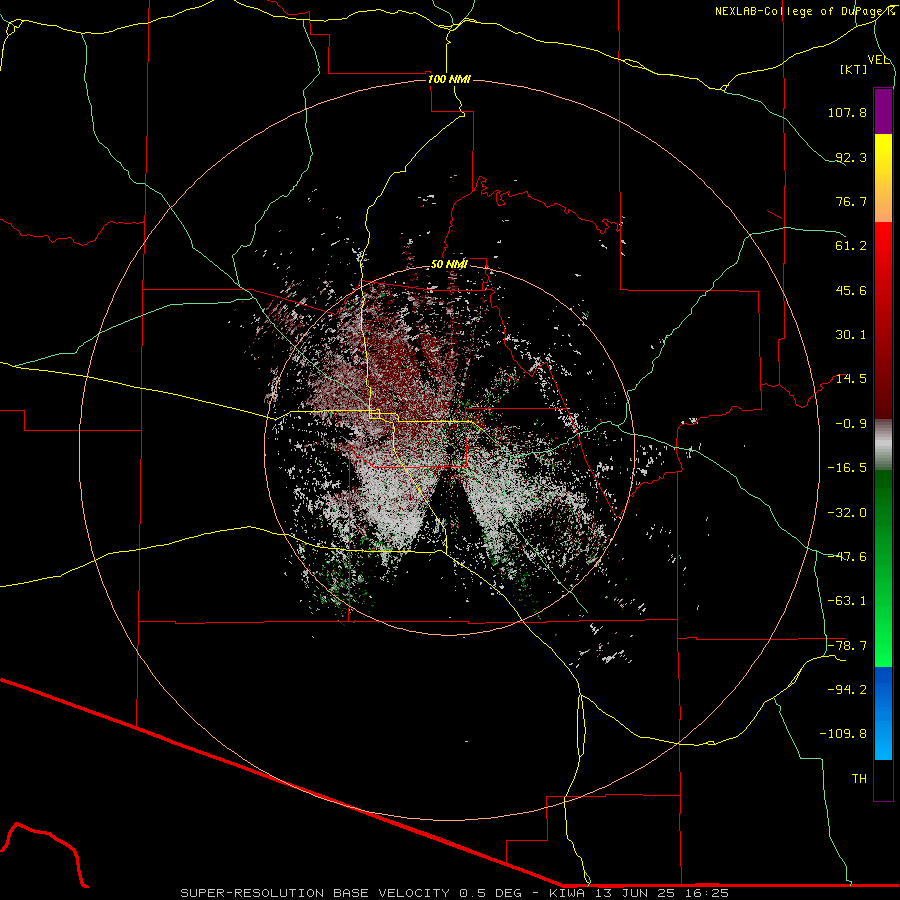Screen dimensions: 900x900
Task: Click the 14.5 velocity scale value
Action: point(851,379)
